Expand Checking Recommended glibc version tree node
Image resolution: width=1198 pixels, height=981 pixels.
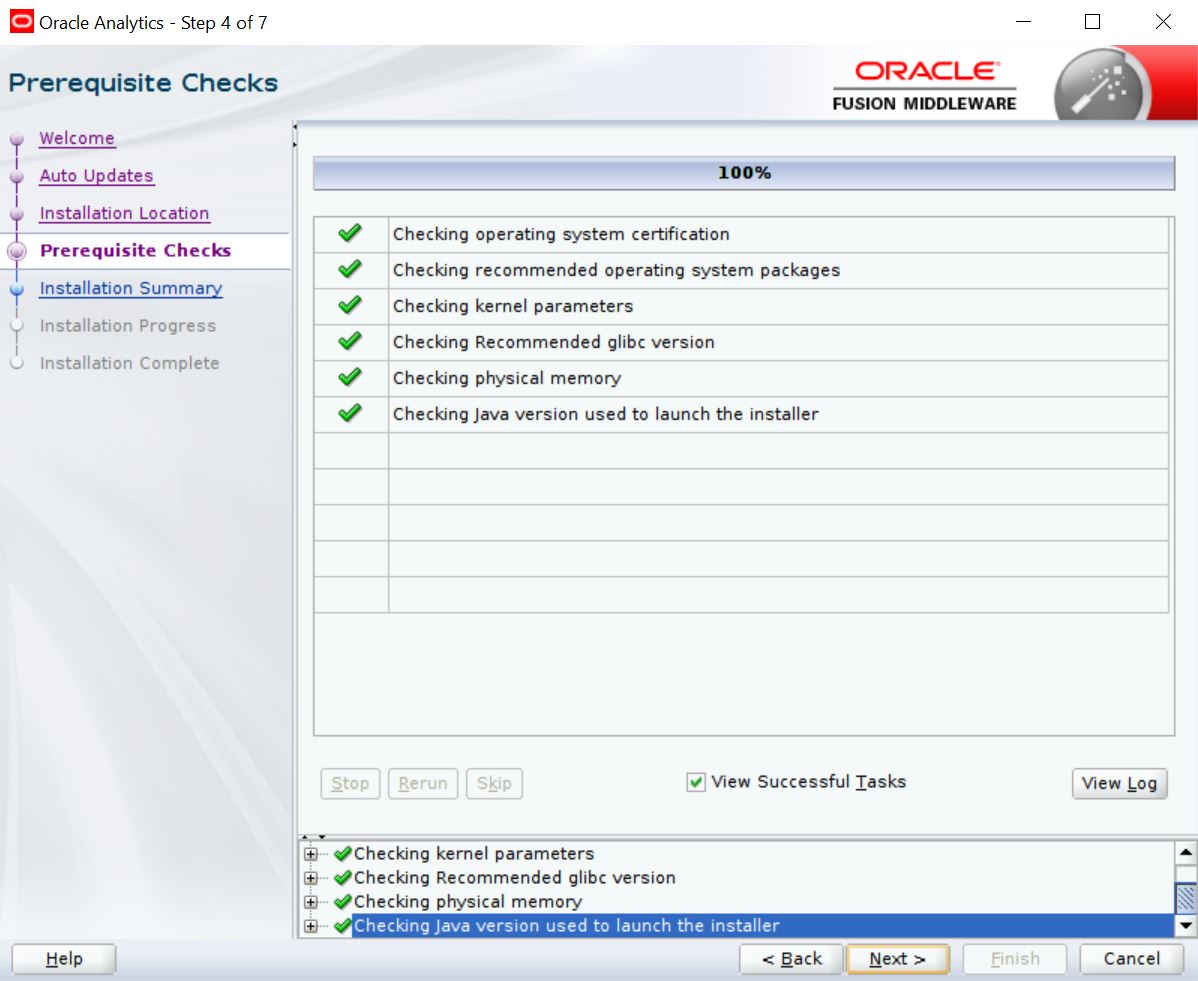click(x=310, y=878)
